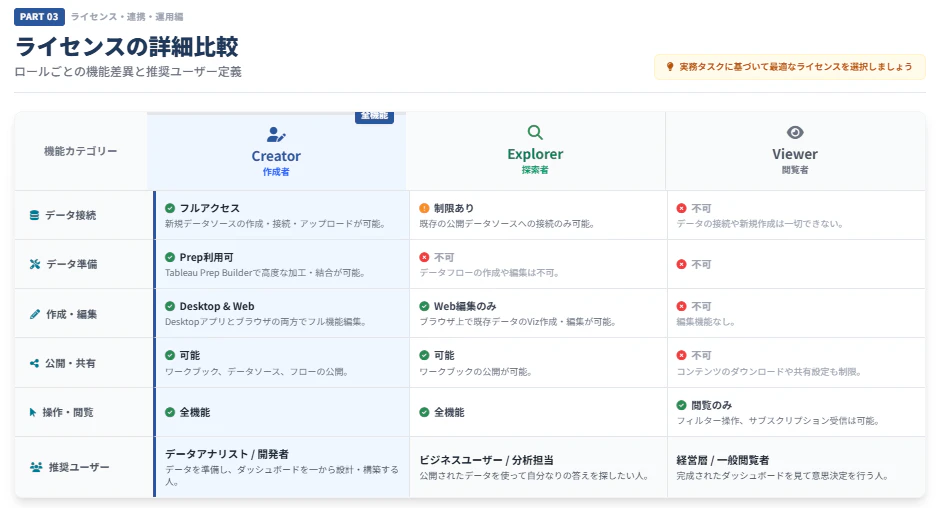Click the 機能カテゴリー column header

[81, 151]
